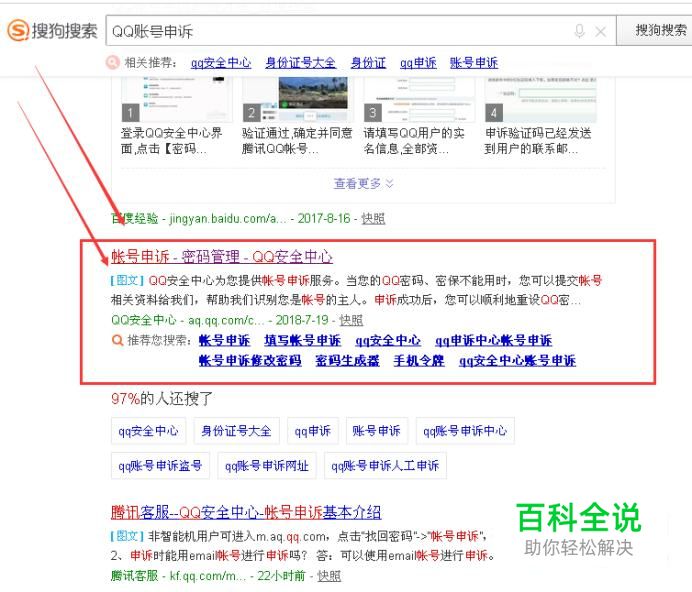Open step 4 thumbnail for 申诉验证码已经发送
The width and height of the screenshot is (692, 592).
click(541, 100)
